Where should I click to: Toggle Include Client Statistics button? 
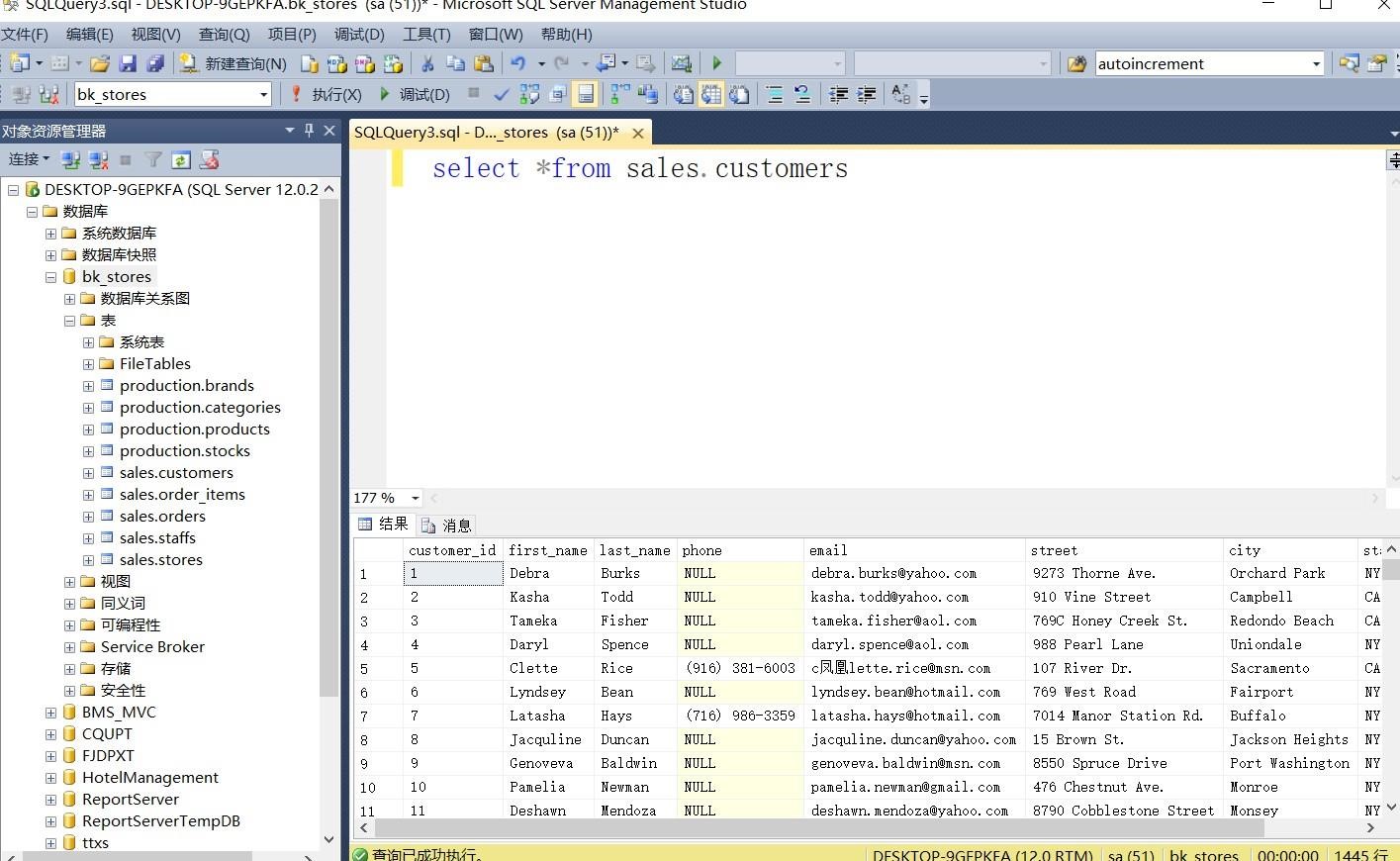click(x=648, y=95)
